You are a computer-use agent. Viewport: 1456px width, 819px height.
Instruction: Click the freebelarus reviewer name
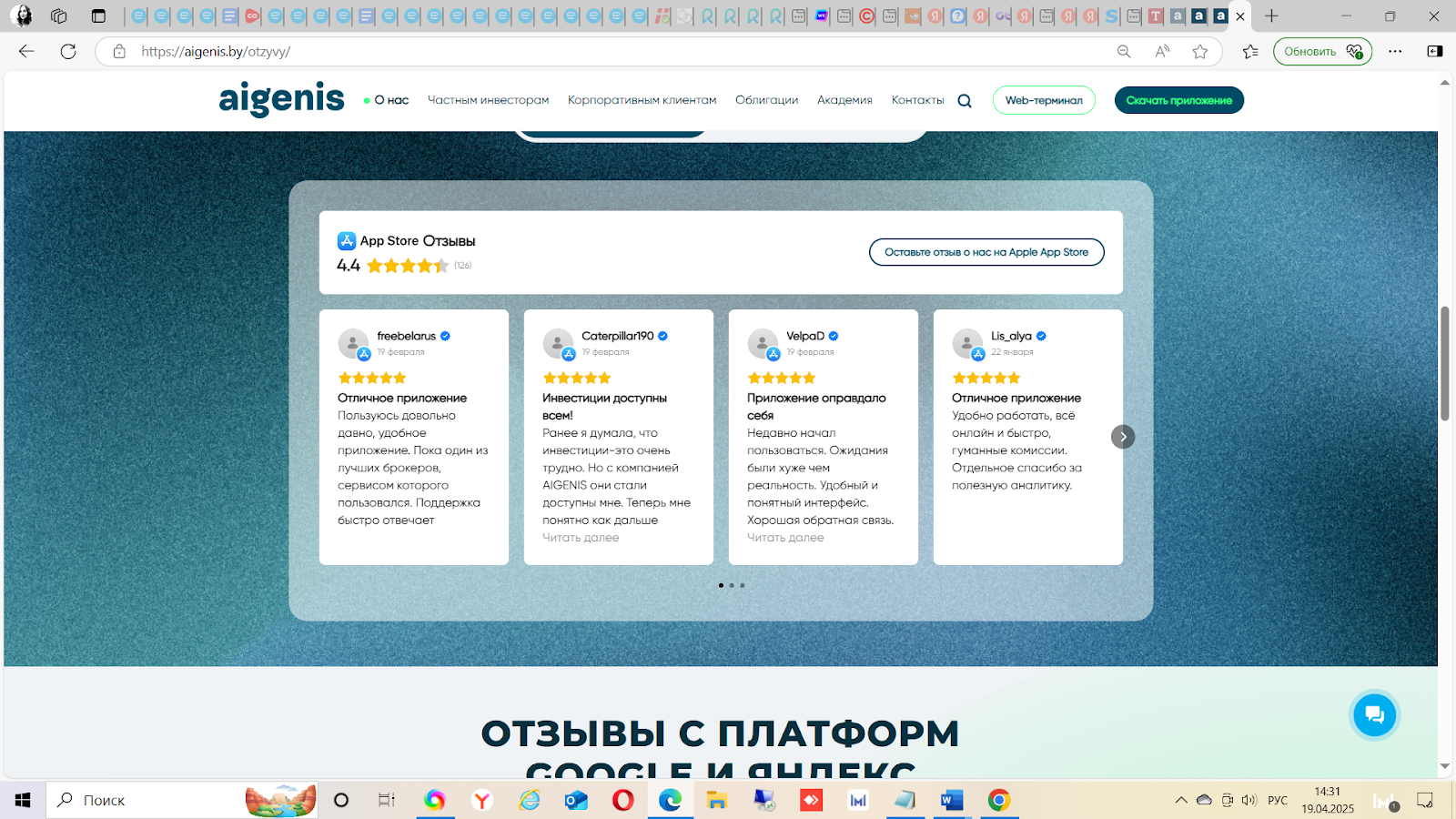(407, 336)
